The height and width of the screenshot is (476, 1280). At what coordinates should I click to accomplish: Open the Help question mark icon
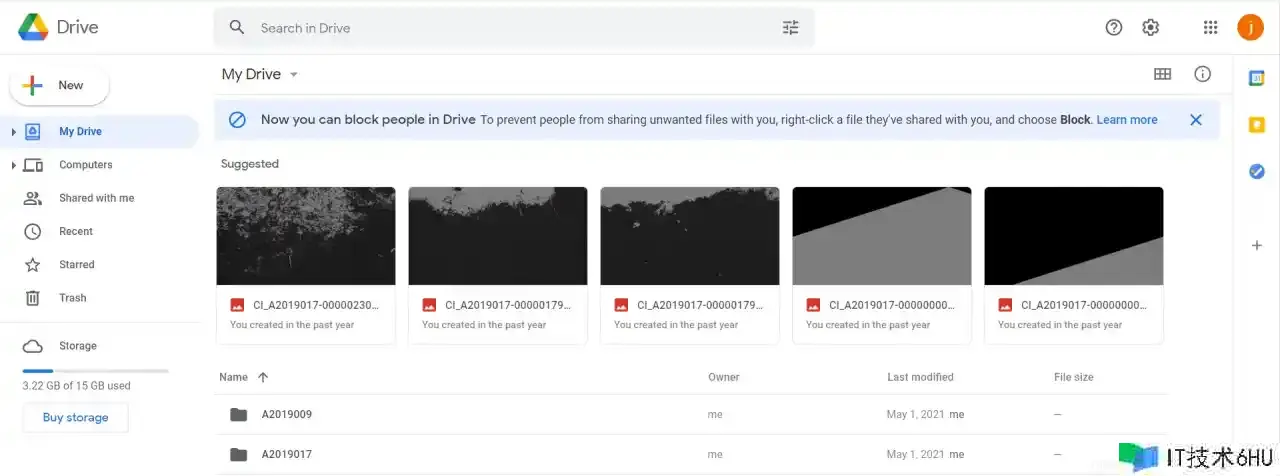[1114, 27]
